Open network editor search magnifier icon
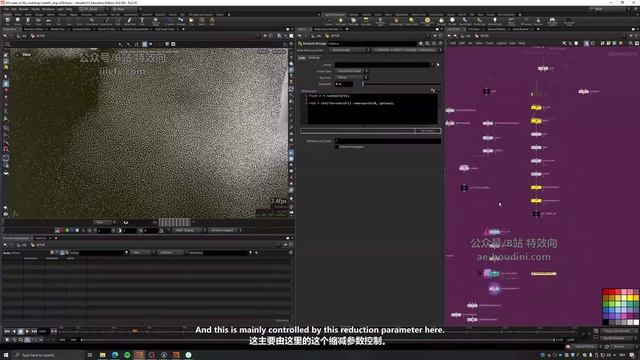This screenshot has height=360, width=640. (x=631, y=43)
